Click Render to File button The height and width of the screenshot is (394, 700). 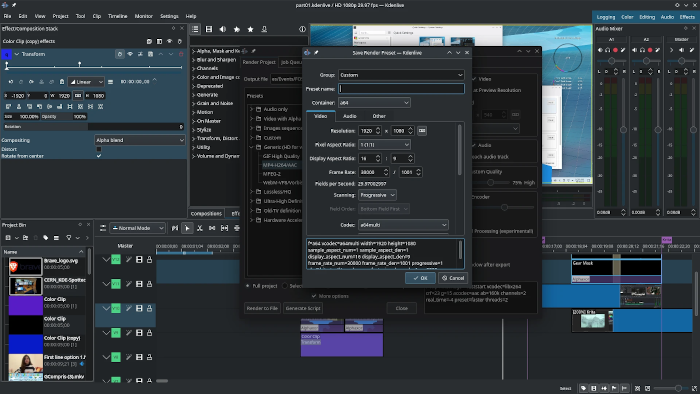(262, 308)
